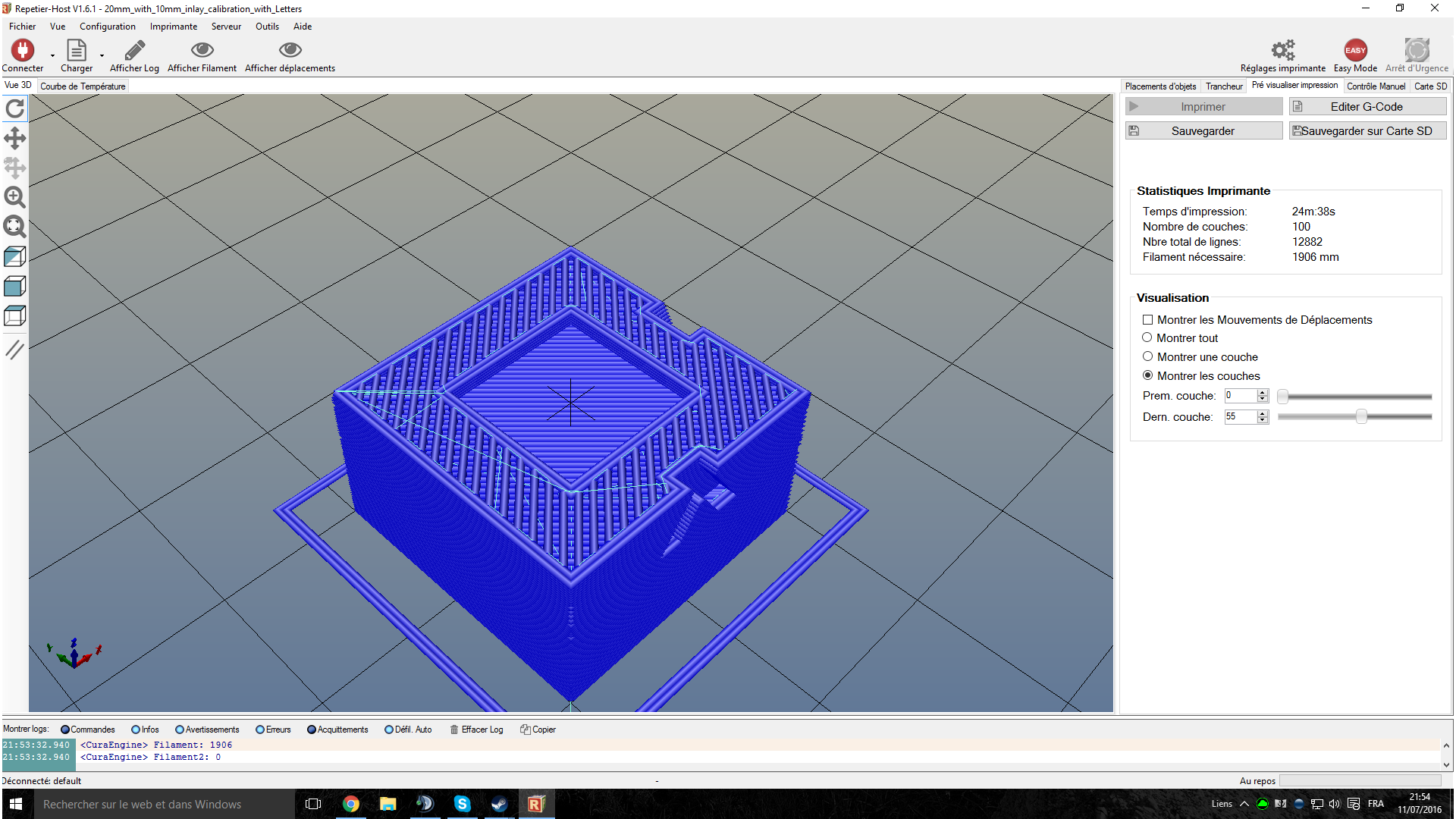Click the Easy Mode icon
Viewport: 1456px width, 819px height.
(x=1355, y=50)
